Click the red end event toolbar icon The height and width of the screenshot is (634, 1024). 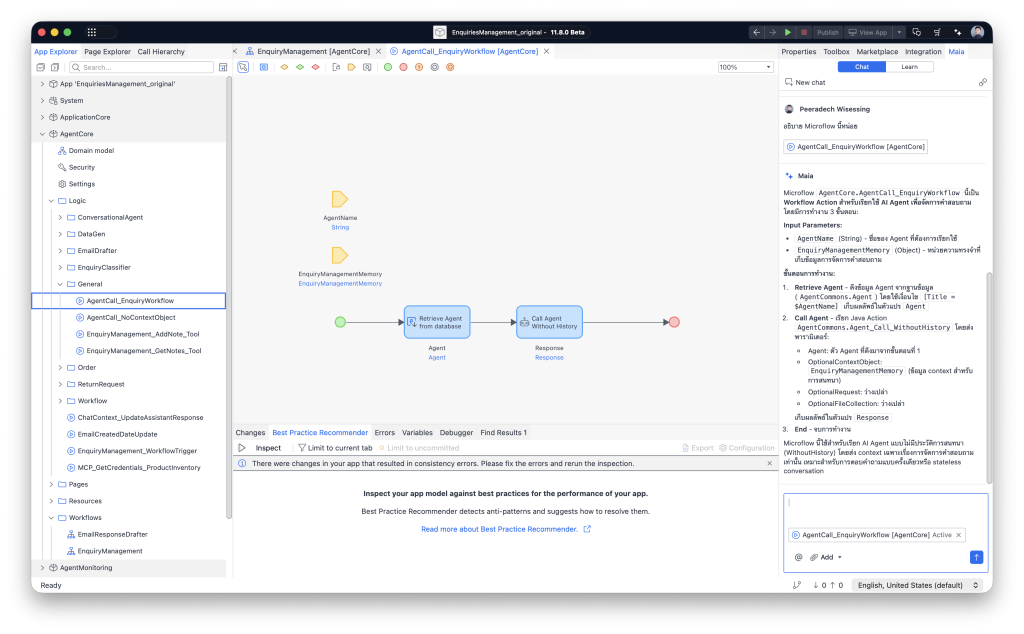click(x=403, y=67)
